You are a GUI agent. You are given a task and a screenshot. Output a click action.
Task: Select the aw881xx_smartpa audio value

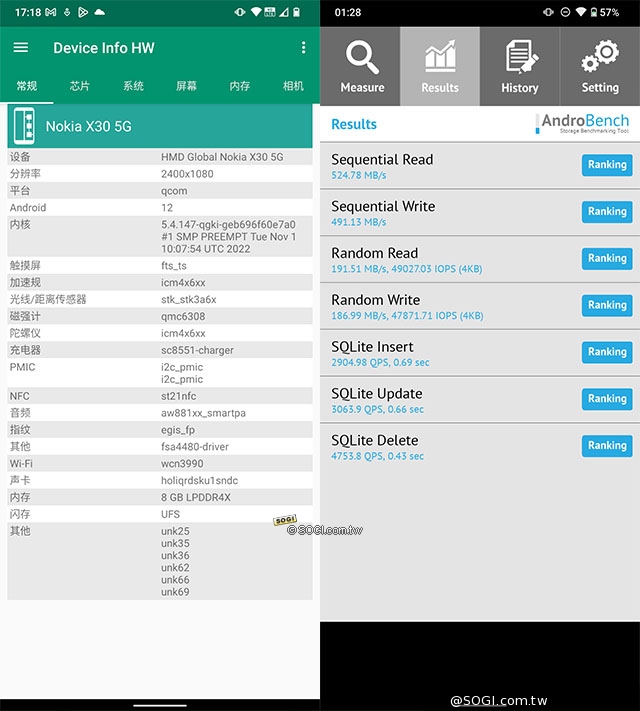pos(203,413)
